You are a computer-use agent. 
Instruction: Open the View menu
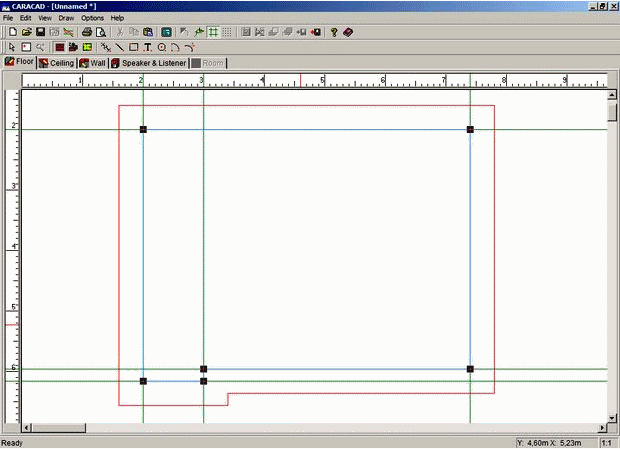[x=45, y=18]
